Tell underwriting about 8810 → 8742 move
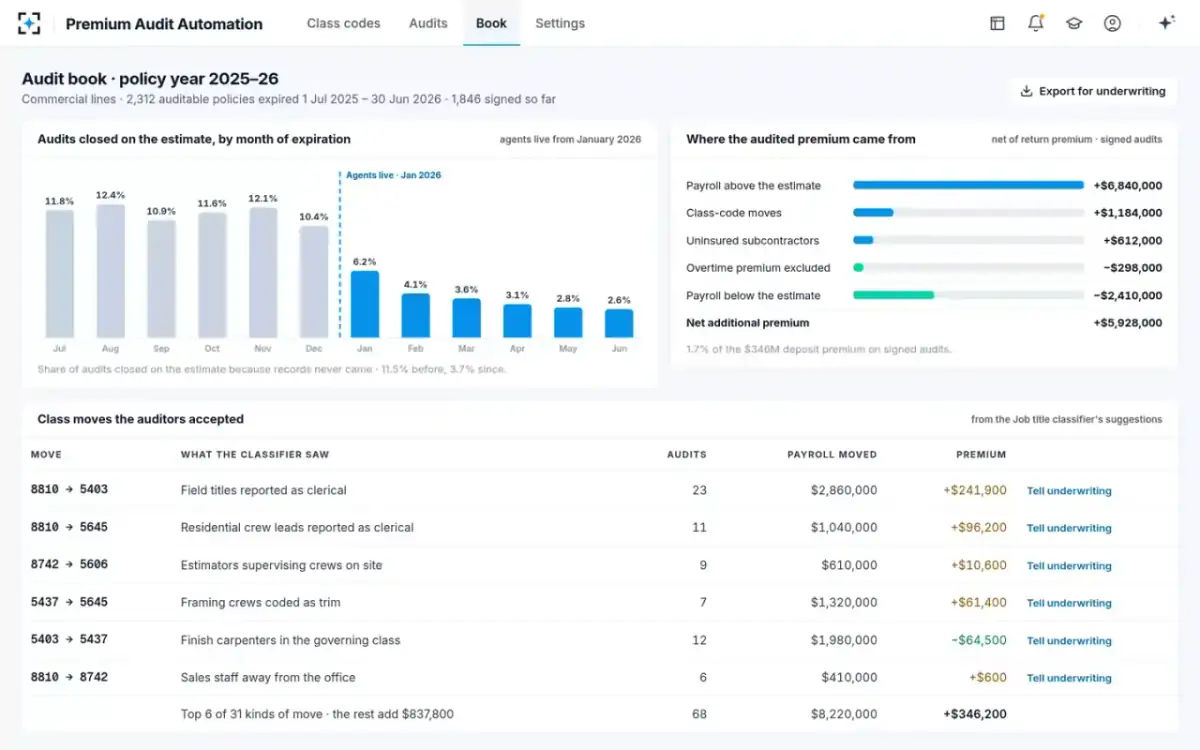The height and width of the screenshot is (750, 1200). click(x=1069, y=678)
